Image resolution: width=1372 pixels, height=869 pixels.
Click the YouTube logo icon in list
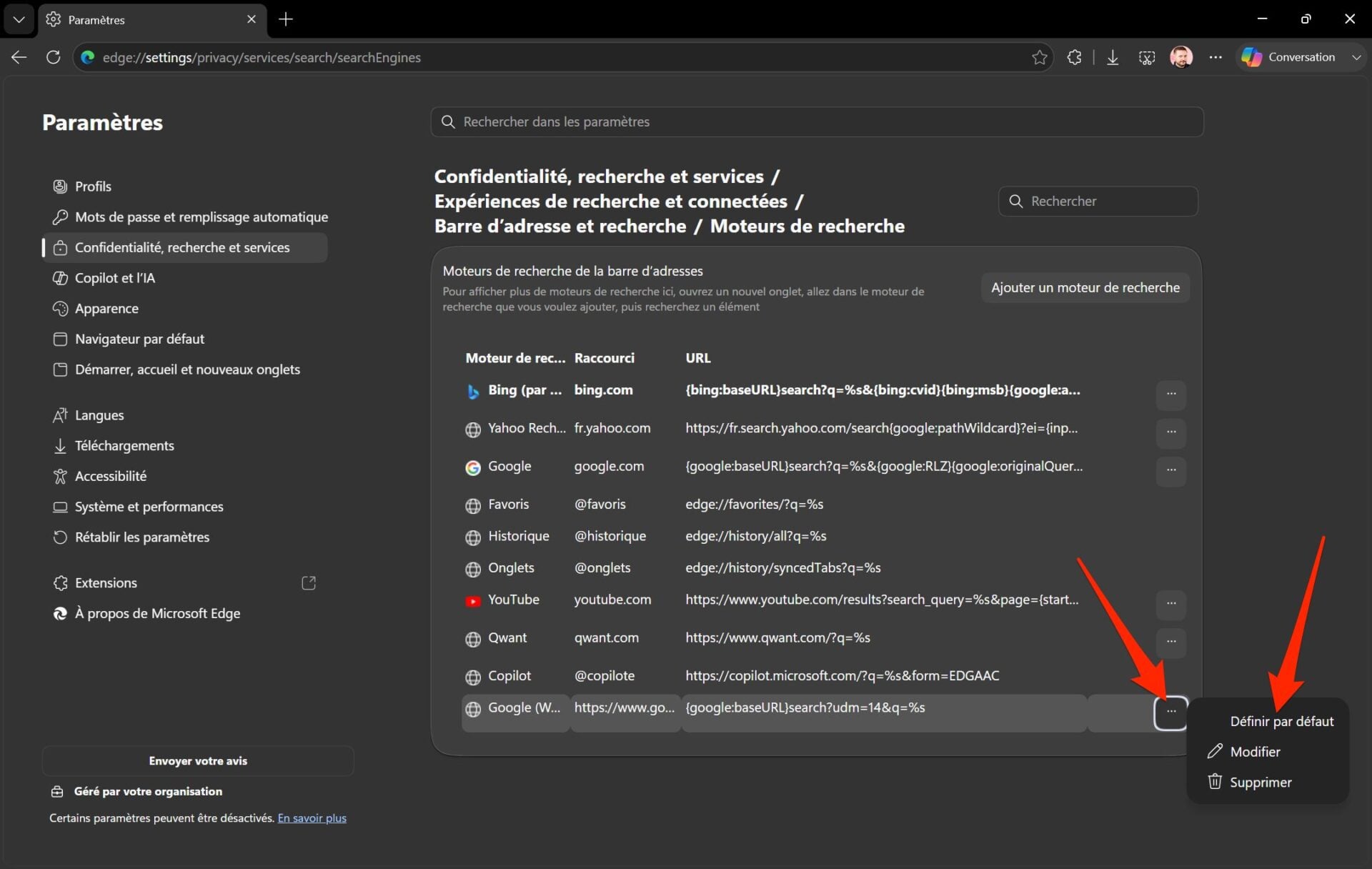[x=472, y=601]
